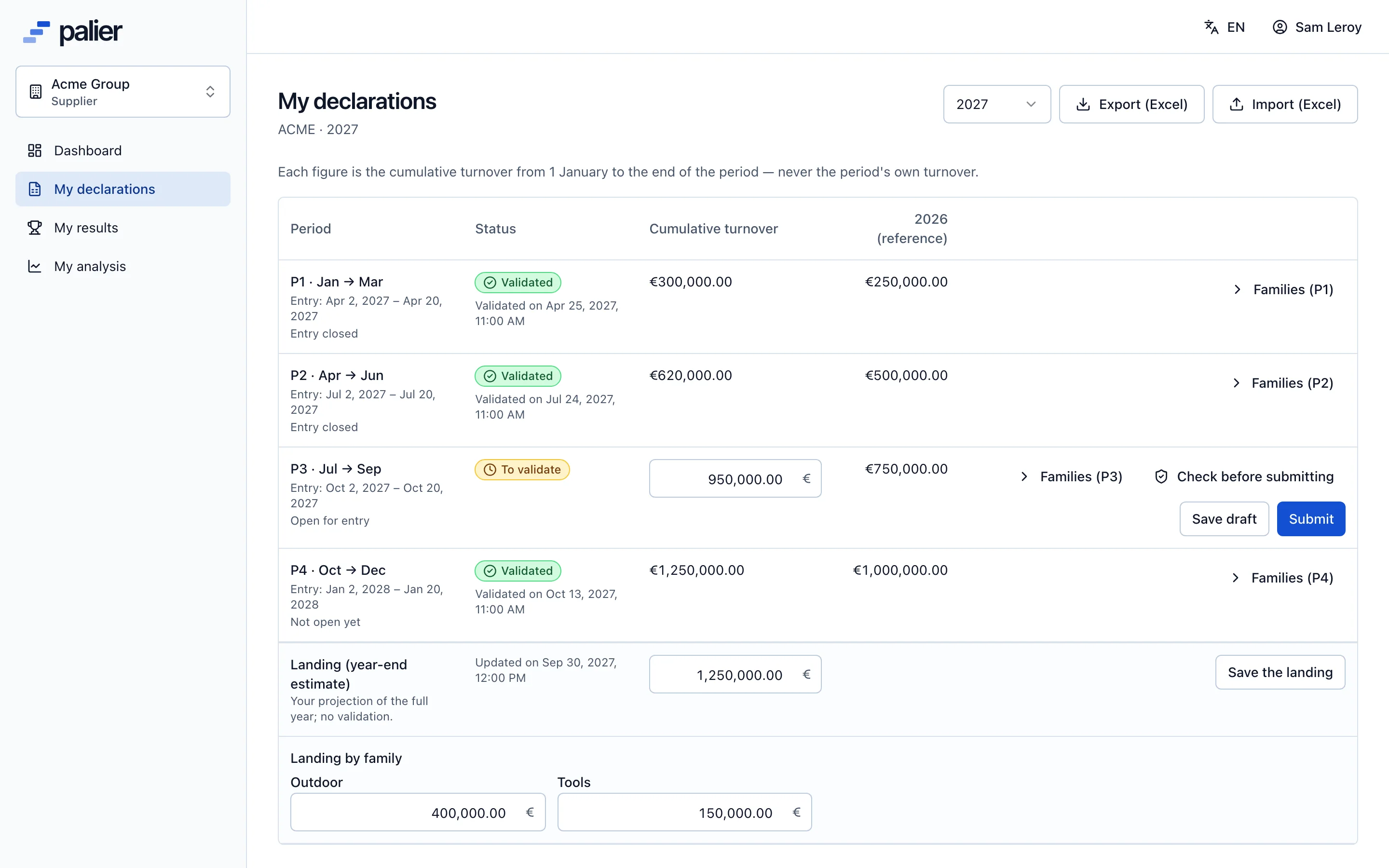1389x868 pixels.
Task: Open the Acme Group organization switcher
Action: 123,92
